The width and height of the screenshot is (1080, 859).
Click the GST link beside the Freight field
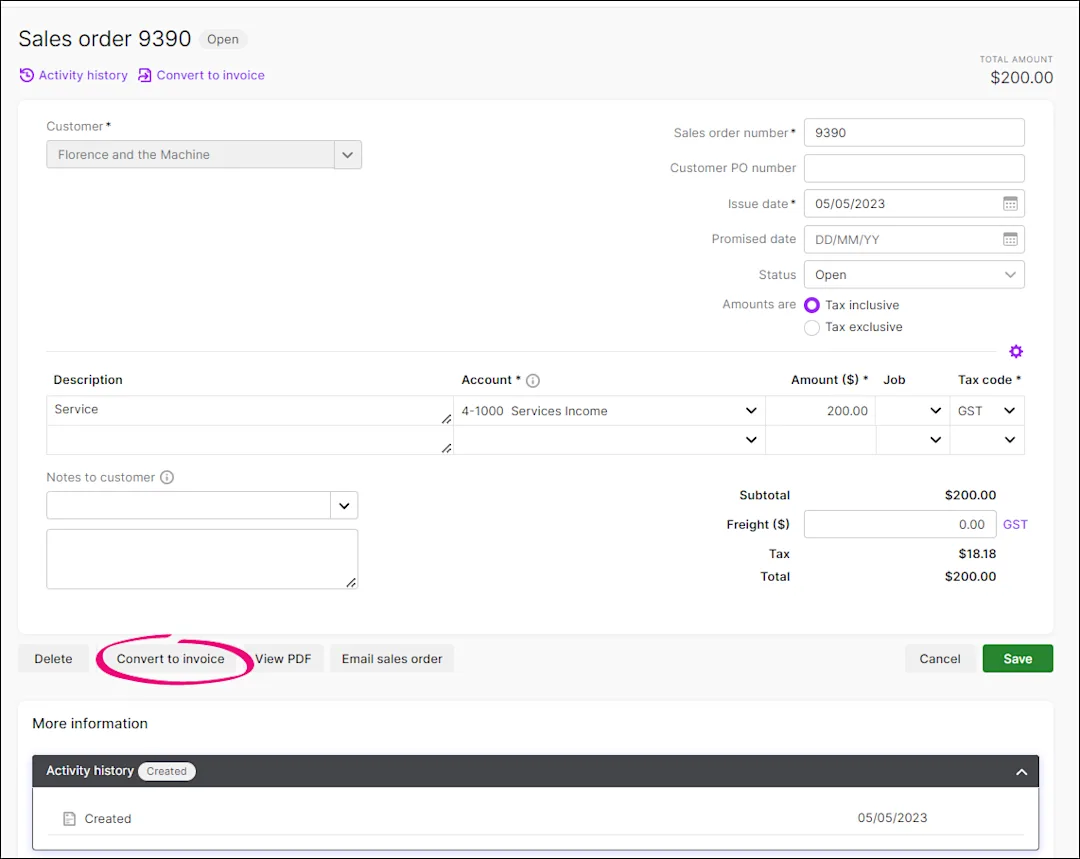1015,524
